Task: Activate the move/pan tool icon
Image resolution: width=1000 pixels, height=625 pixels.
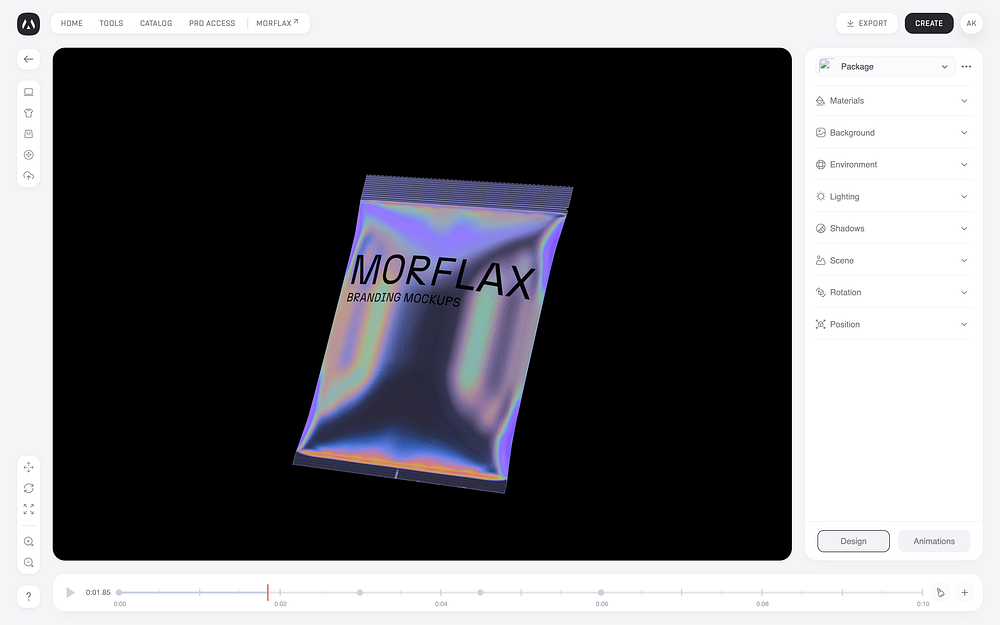Action: pyautogui.click(x=28, y=467)
